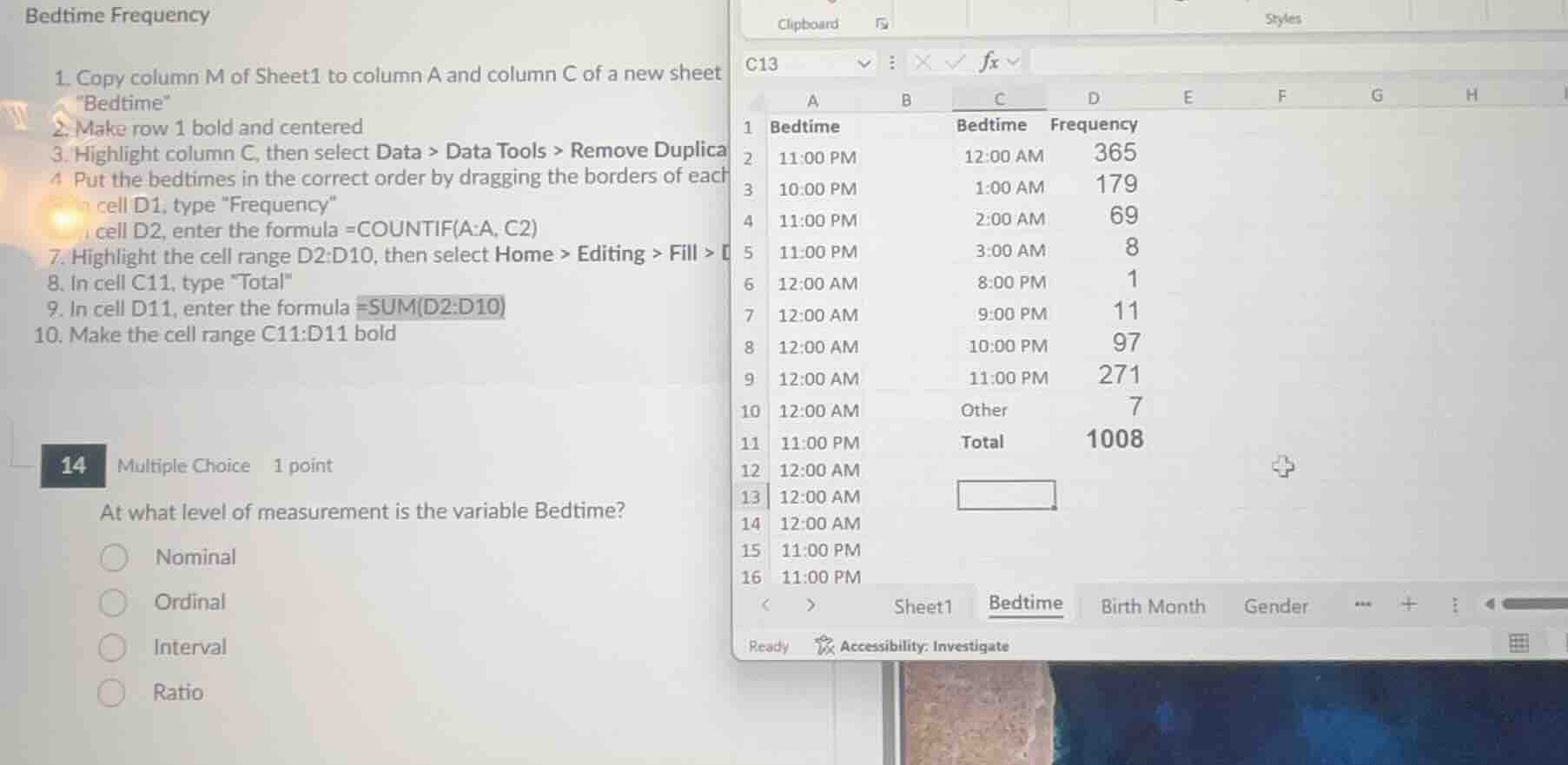Show hidden sheet tabs via ellipsis
The height and width of the screenshot is (765, 1568).
tap(1363, 604)
